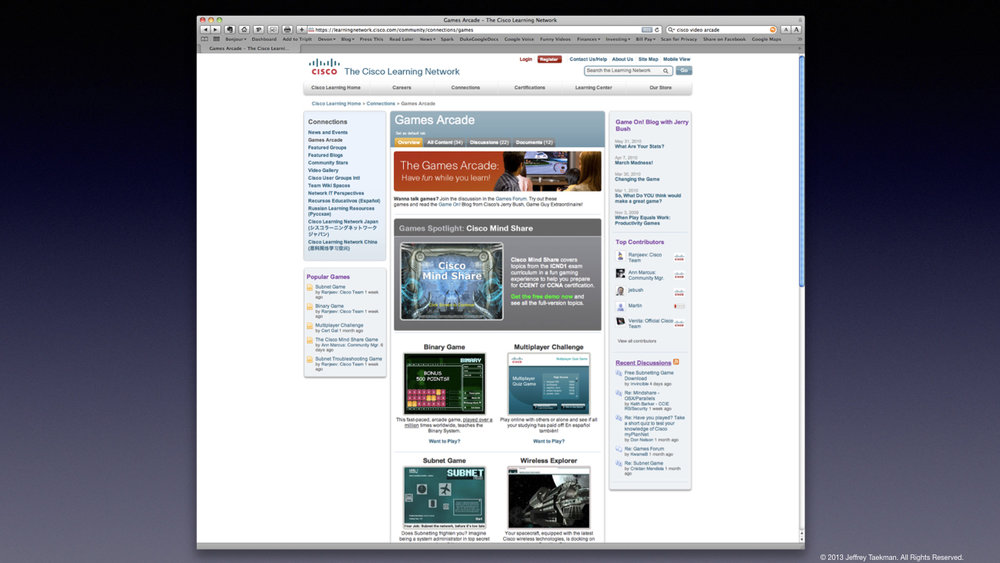
Task: Open the Investing bookmarks dropdown
Action: coord(617,39)
